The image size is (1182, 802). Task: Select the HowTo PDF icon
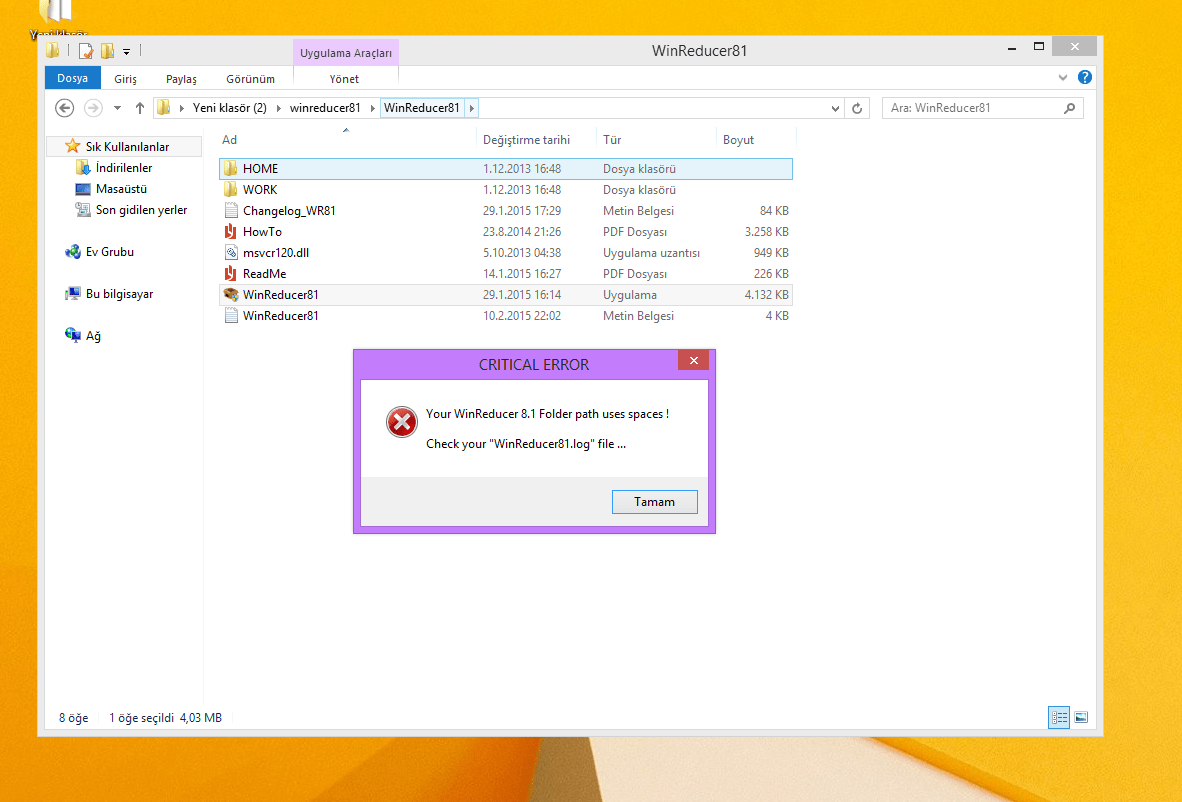(x=231, y=231)
